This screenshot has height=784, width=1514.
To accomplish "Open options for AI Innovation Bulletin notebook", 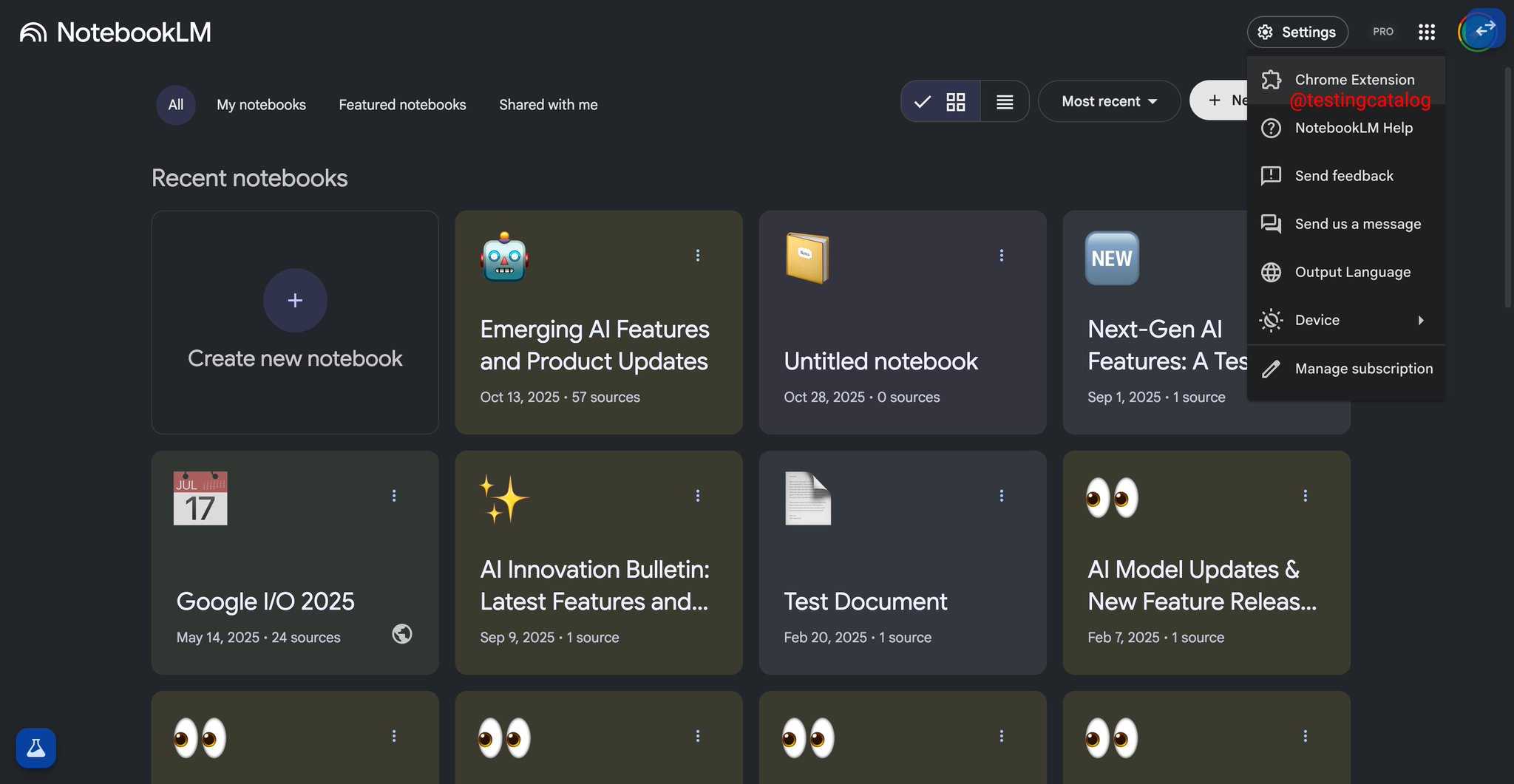I will pyautogui.click(x=698, y=495).
